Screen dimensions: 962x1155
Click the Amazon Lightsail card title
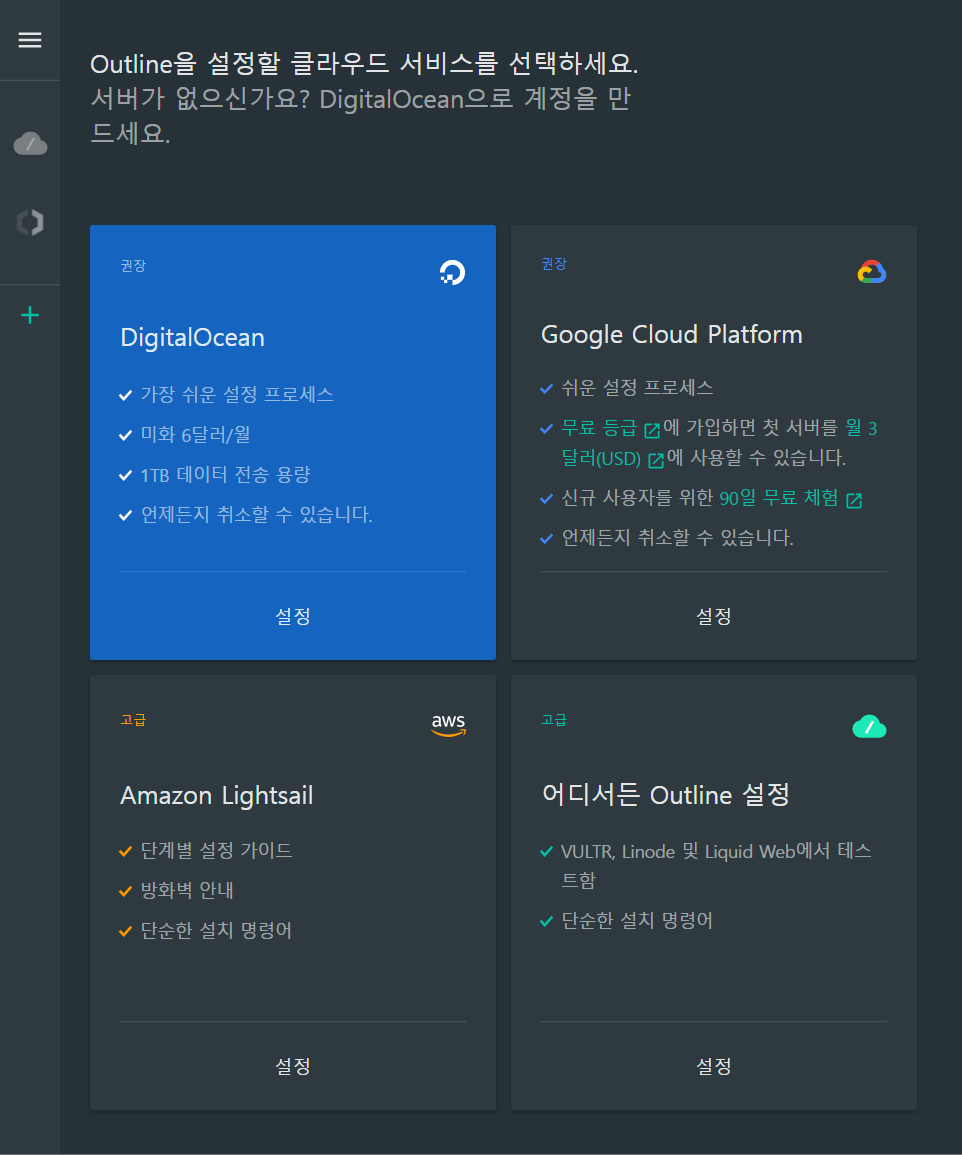click(217, 796)
